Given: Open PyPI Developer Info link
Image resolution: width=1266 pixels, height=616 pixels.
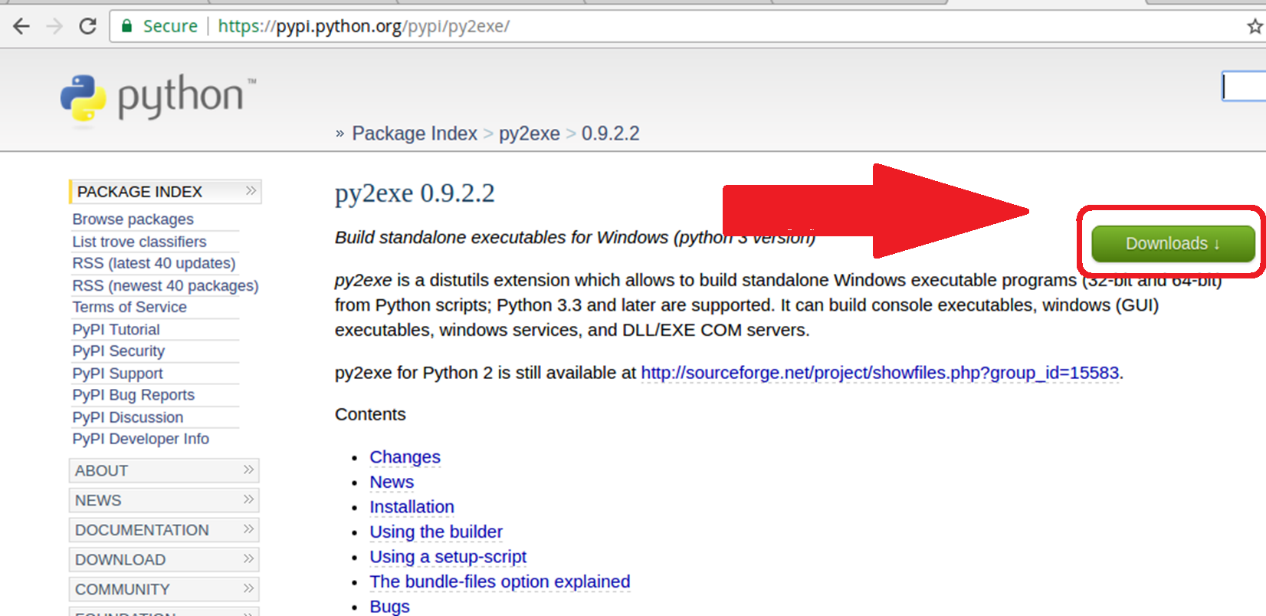Looking at the screenshot, I should point(141,439).
